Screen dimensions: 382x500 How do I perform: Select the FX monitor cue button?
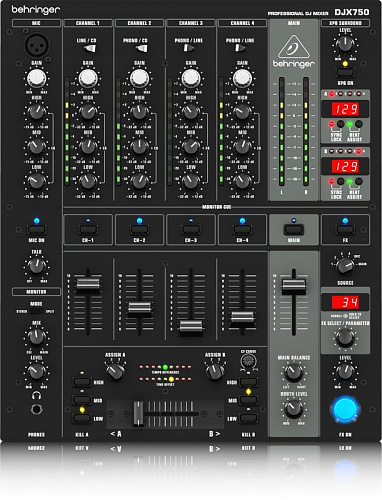[x=345, y=230]
